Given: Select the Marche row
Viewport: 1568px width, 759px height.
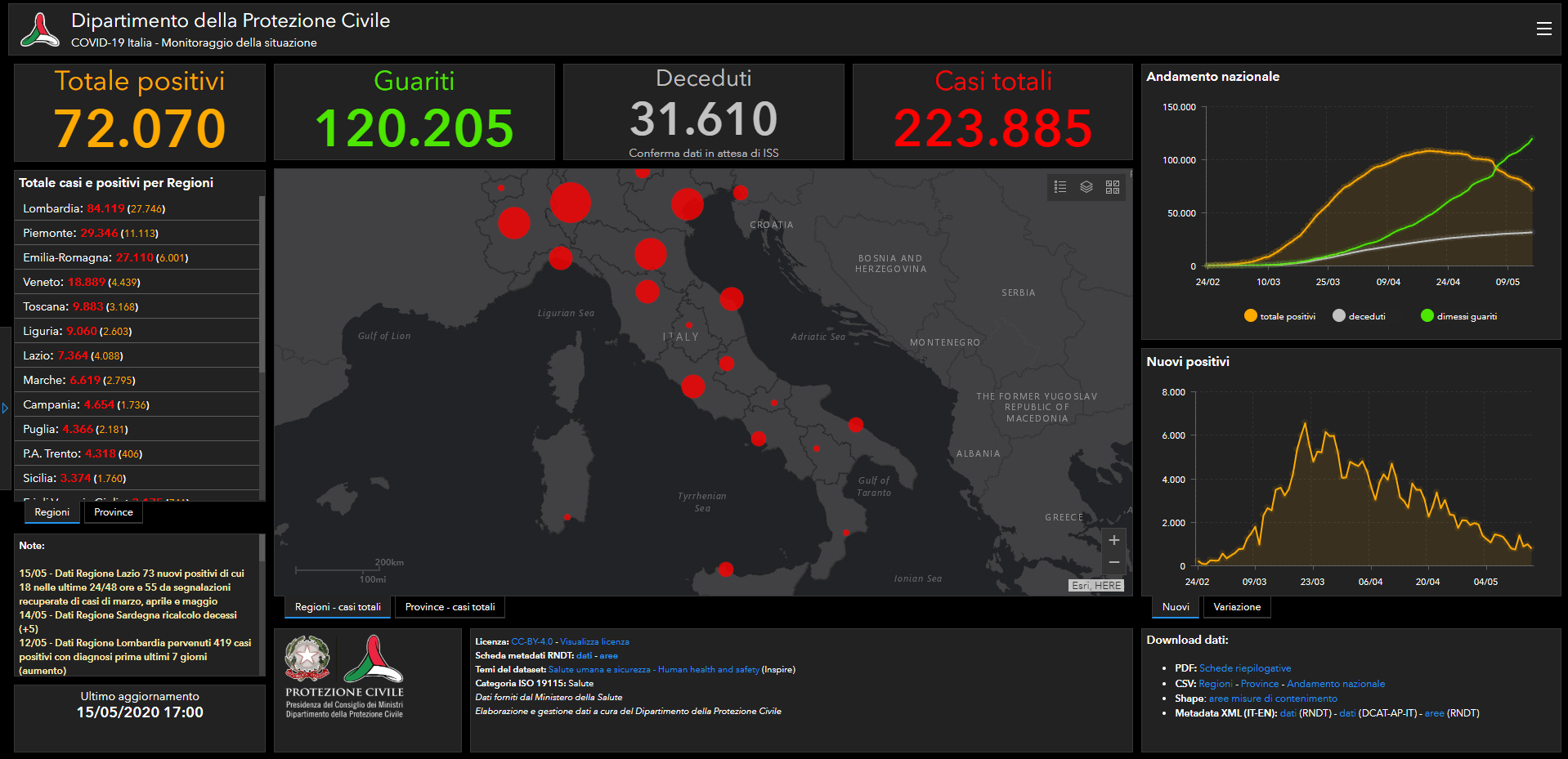Looking at the screenshot, I should point(137,380).
